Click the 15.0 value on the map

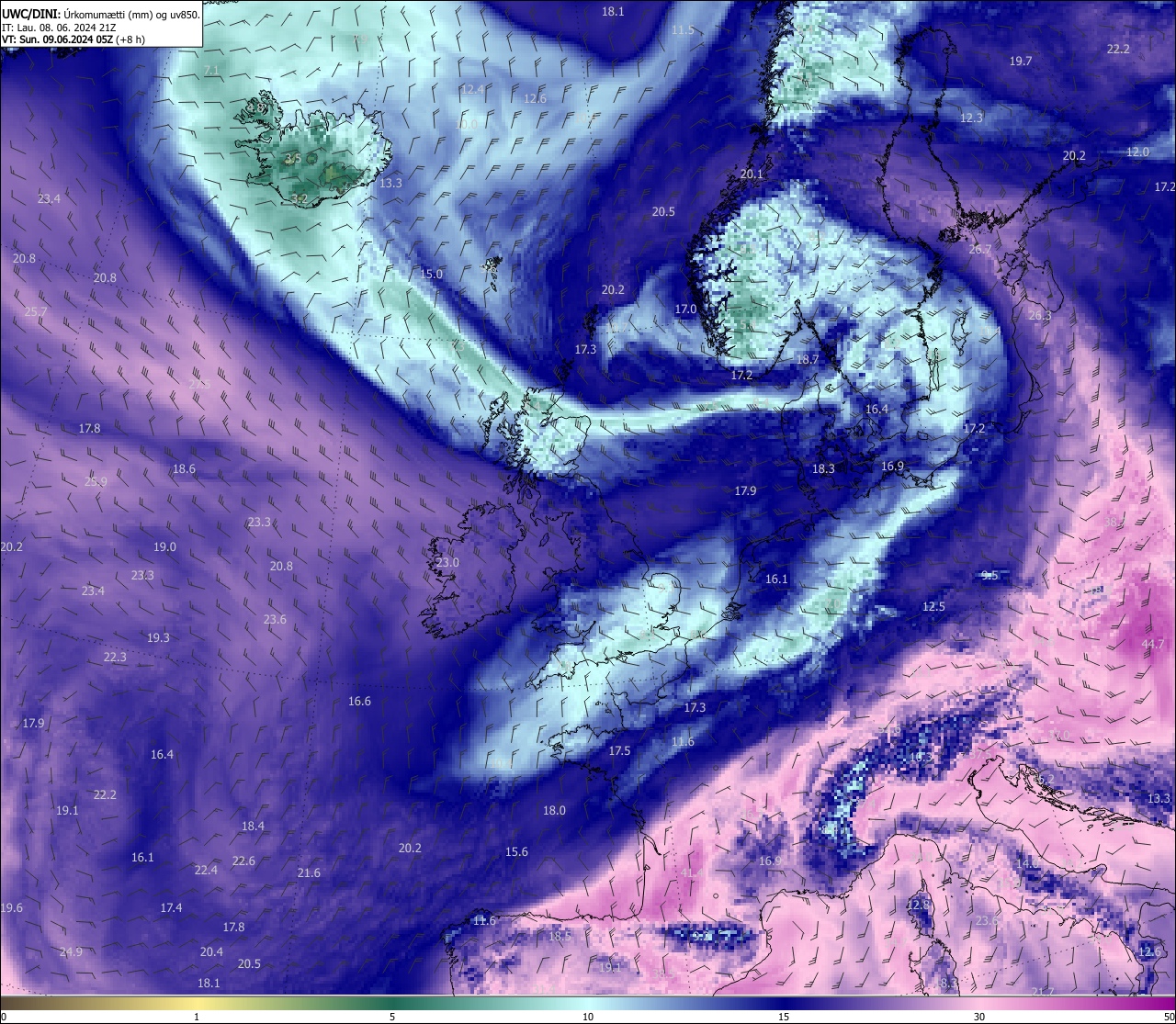(x=431, y=274)
